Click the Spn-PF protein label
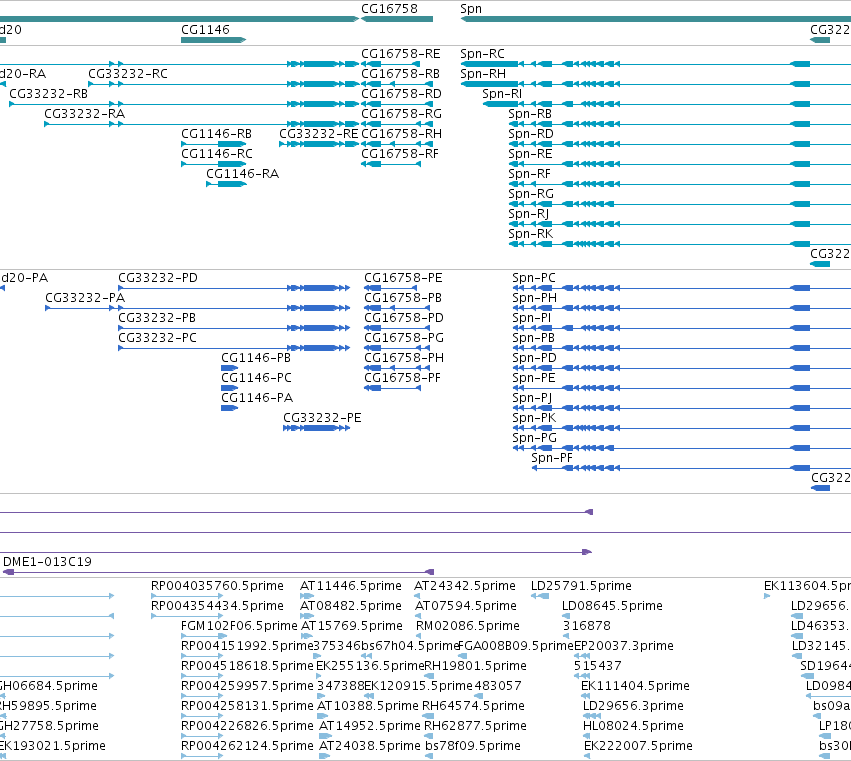The width and height of the screenshot is (851, 761). pos(551,458)
